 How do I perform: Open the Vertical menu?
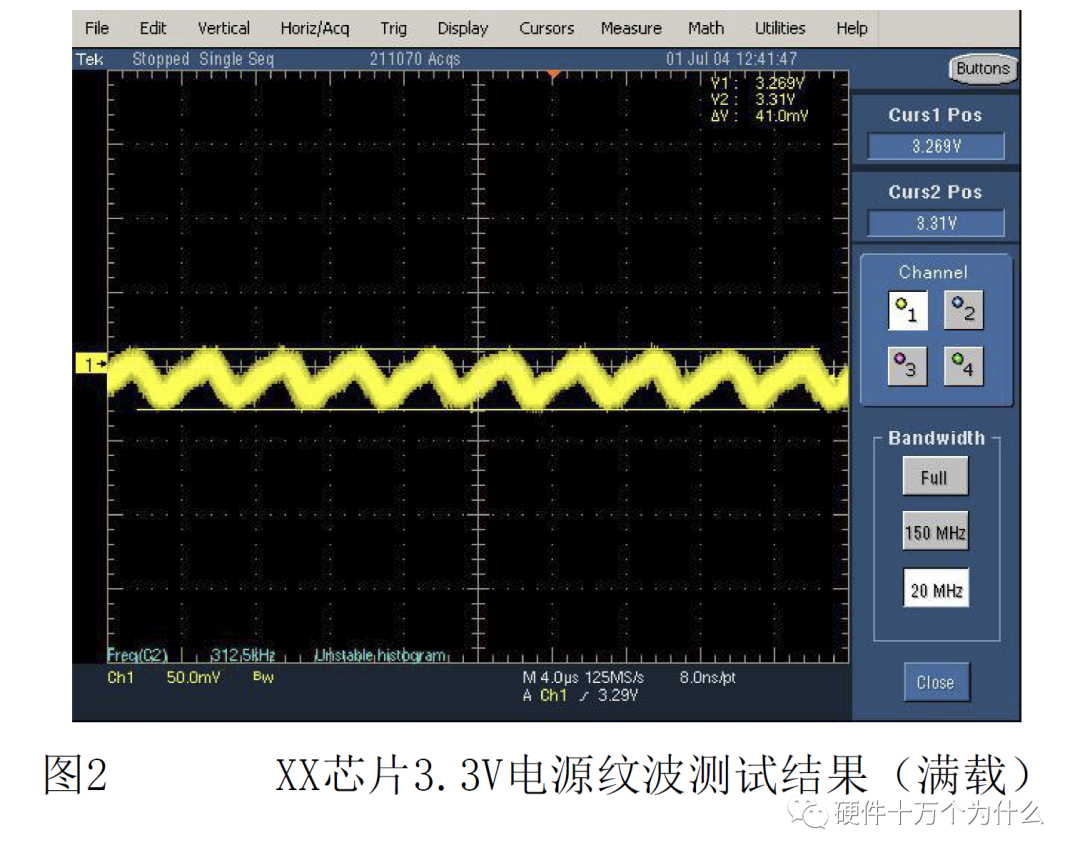223,28
